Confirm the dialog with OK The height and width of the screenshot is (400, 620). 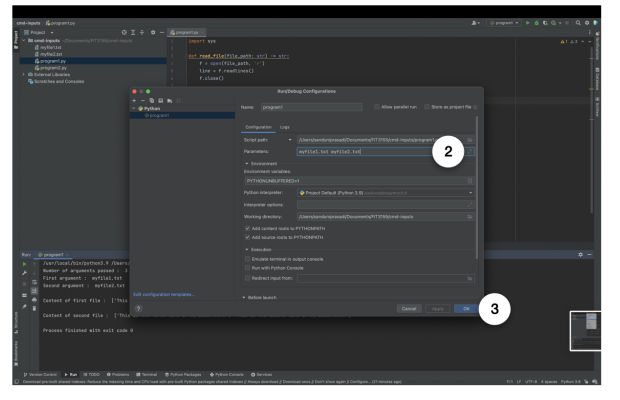[466, 309]
